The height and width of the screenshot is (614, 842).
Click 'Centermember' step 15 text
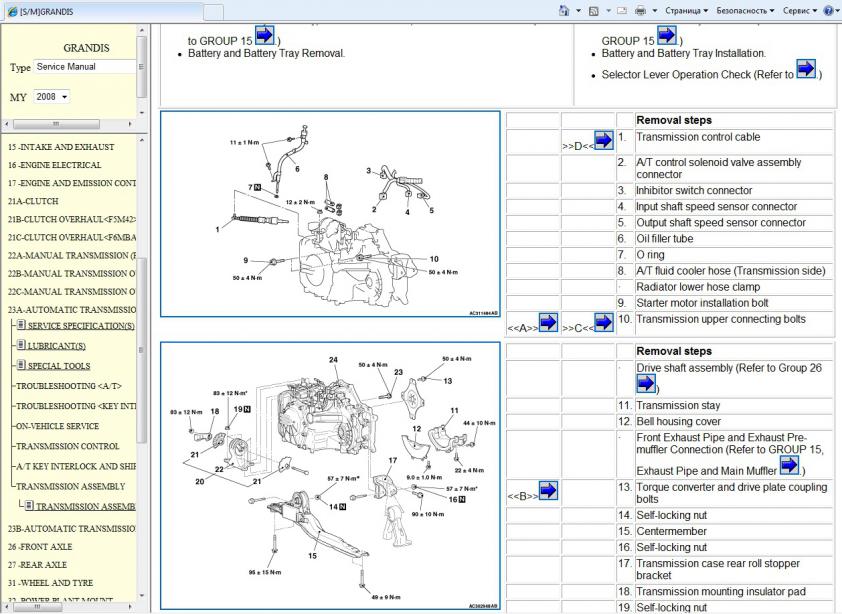671,531
